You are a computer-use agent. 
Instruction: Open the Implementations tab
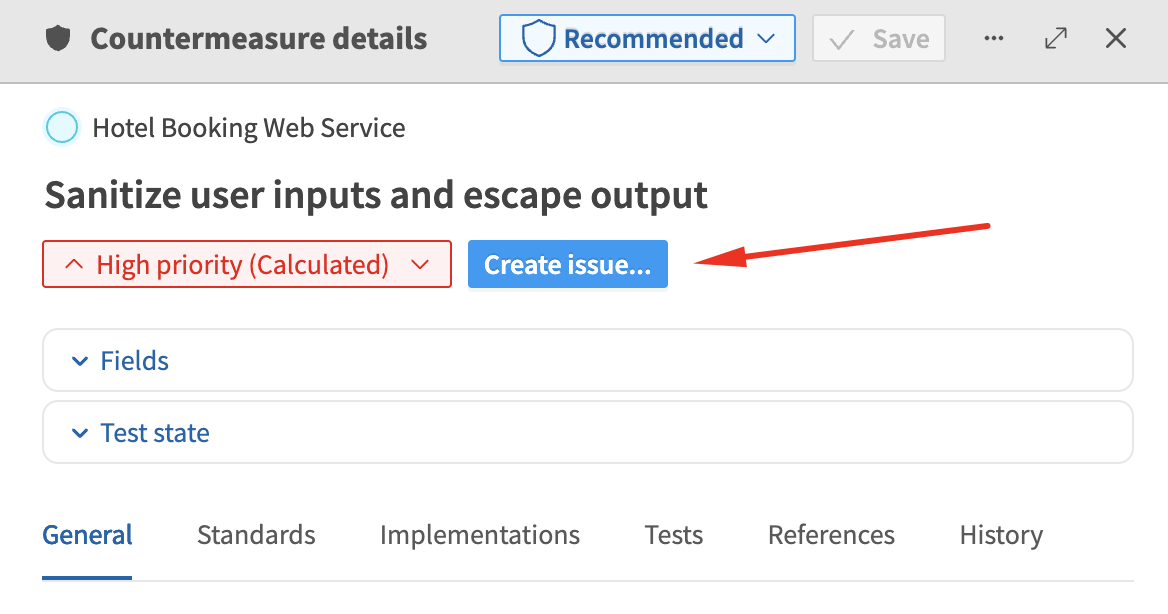479,535
